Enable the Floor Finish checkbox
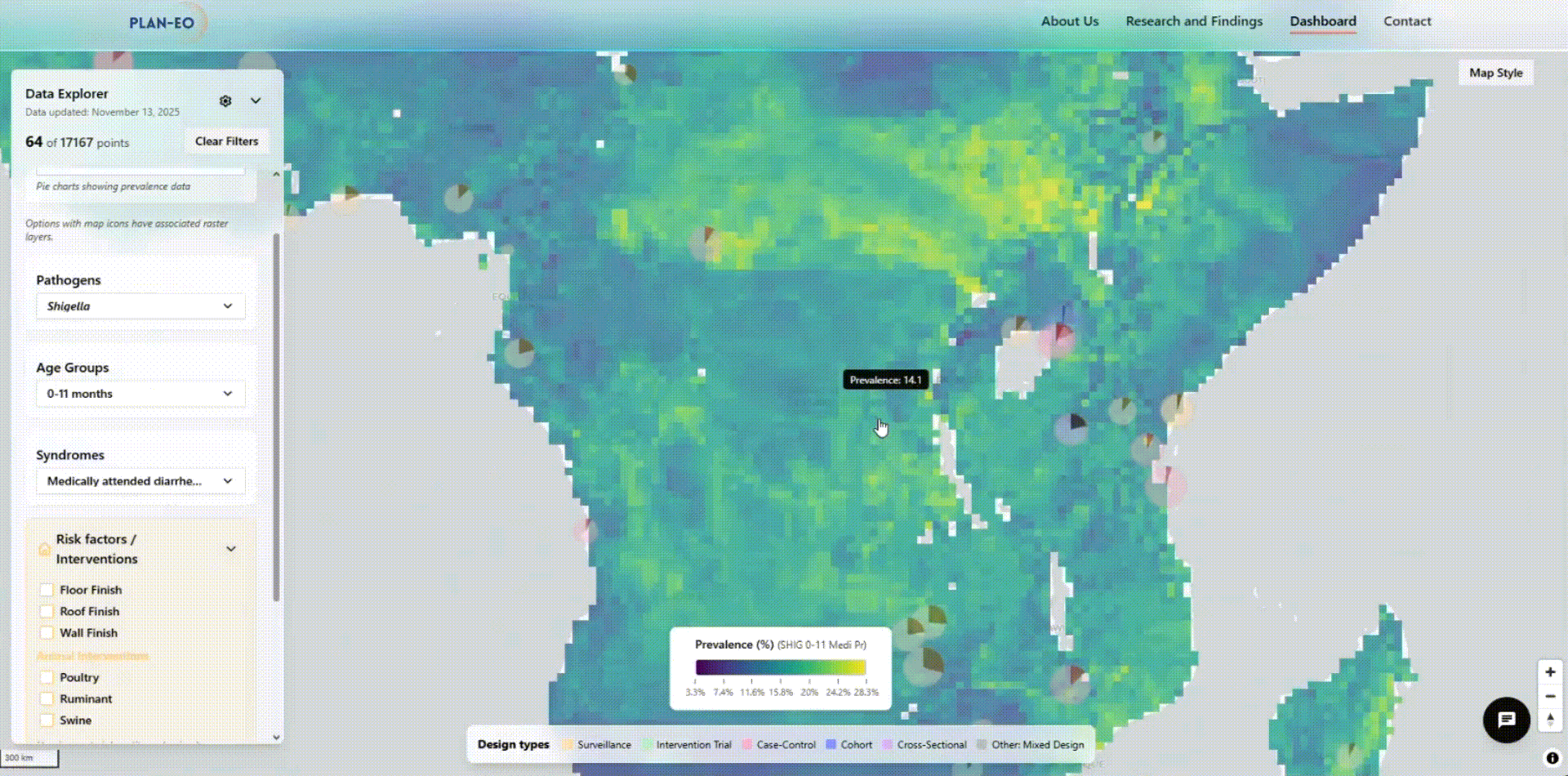The height and width of the screenshot is (776, 1568). [47, 590]
